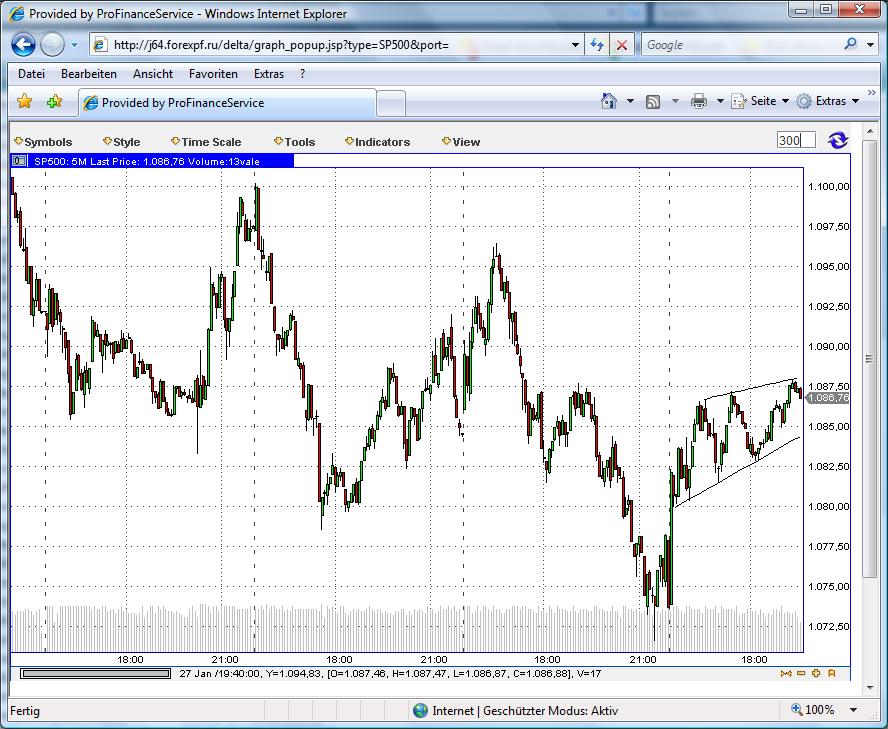Open a new blank tab

click(x=391, y=104)
